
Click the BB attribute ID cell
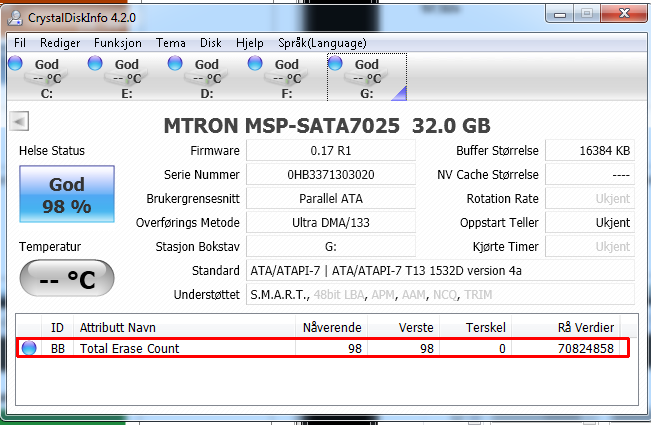[58, 348]
